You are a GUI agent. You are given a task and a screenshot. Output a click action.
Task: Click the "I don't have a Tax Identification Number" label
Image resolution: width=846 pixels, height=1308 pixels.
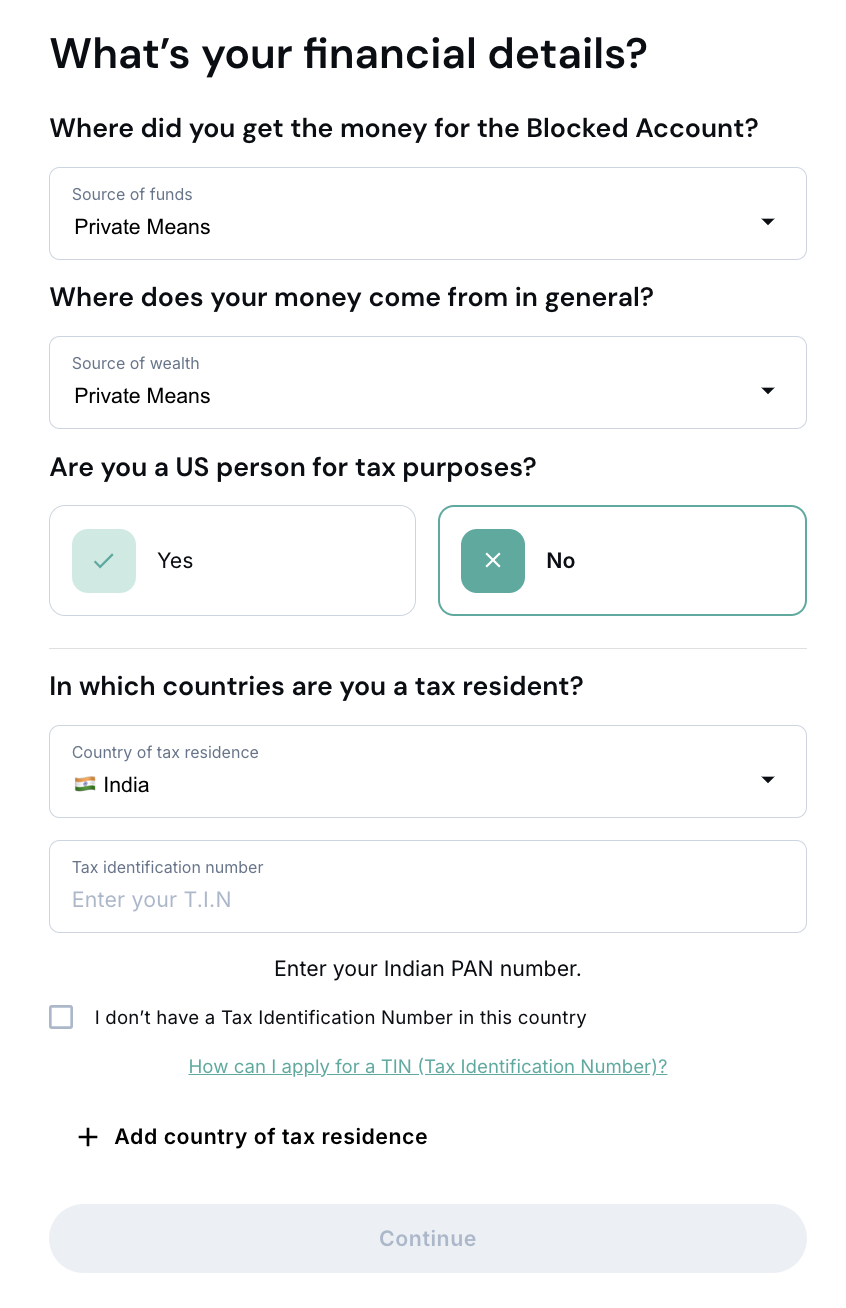click(340, 1018)
